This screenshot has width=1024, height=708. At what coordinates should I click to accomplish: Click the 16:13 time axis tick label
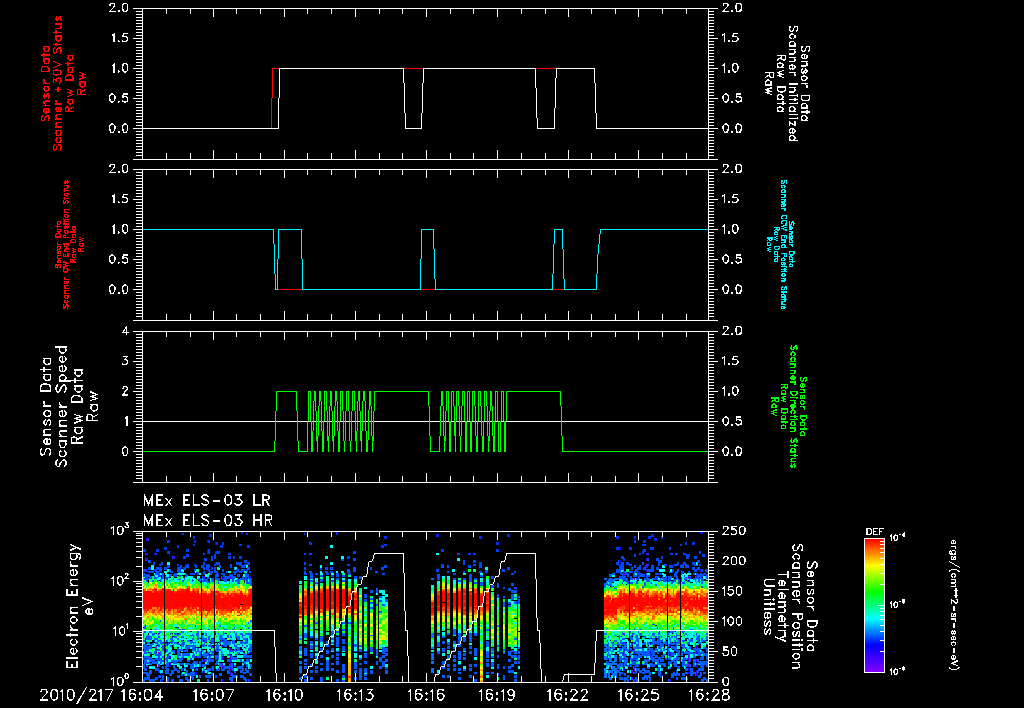point(355,696)
